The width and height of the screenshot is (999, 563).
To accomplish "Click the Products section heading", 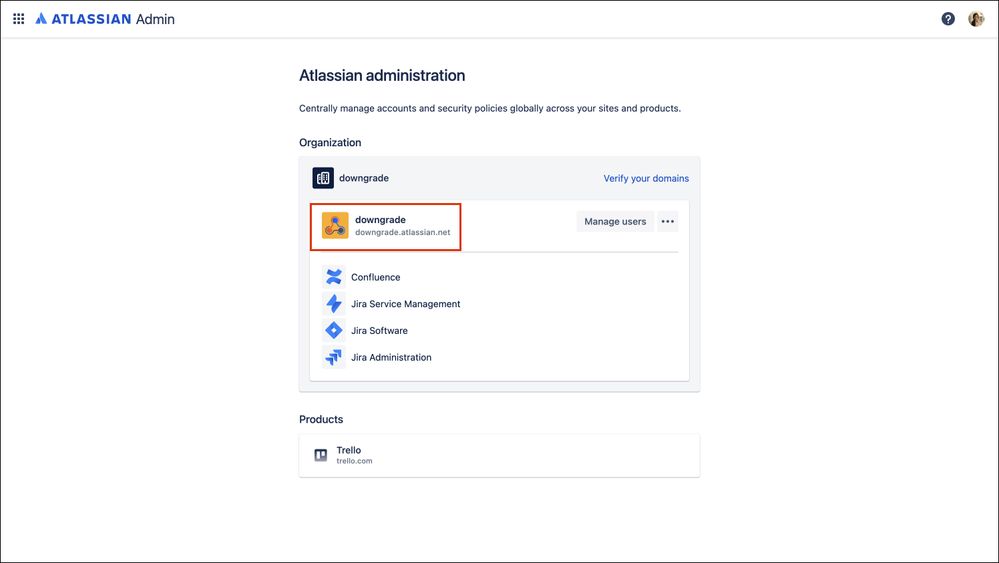I will click(x=321, y=419).
